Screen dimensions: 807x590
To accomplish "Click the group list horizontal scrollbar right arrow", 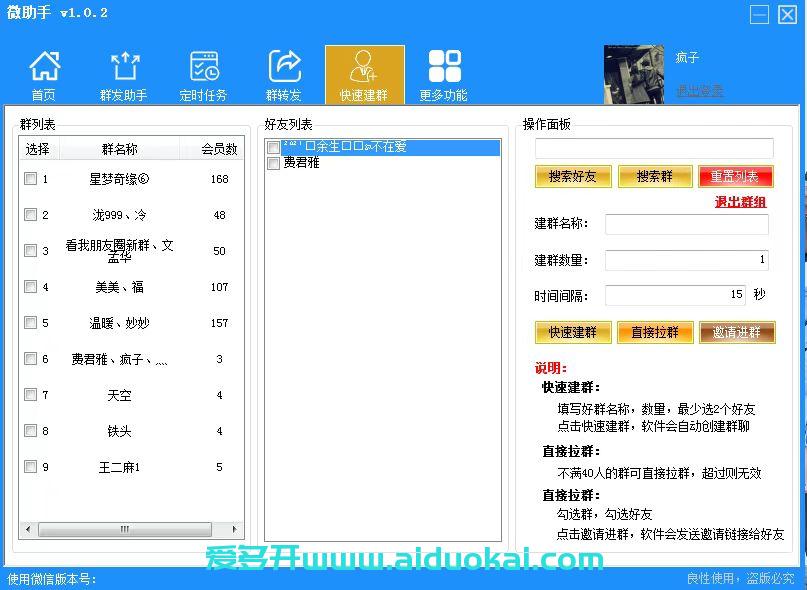I will click(235, 529).
